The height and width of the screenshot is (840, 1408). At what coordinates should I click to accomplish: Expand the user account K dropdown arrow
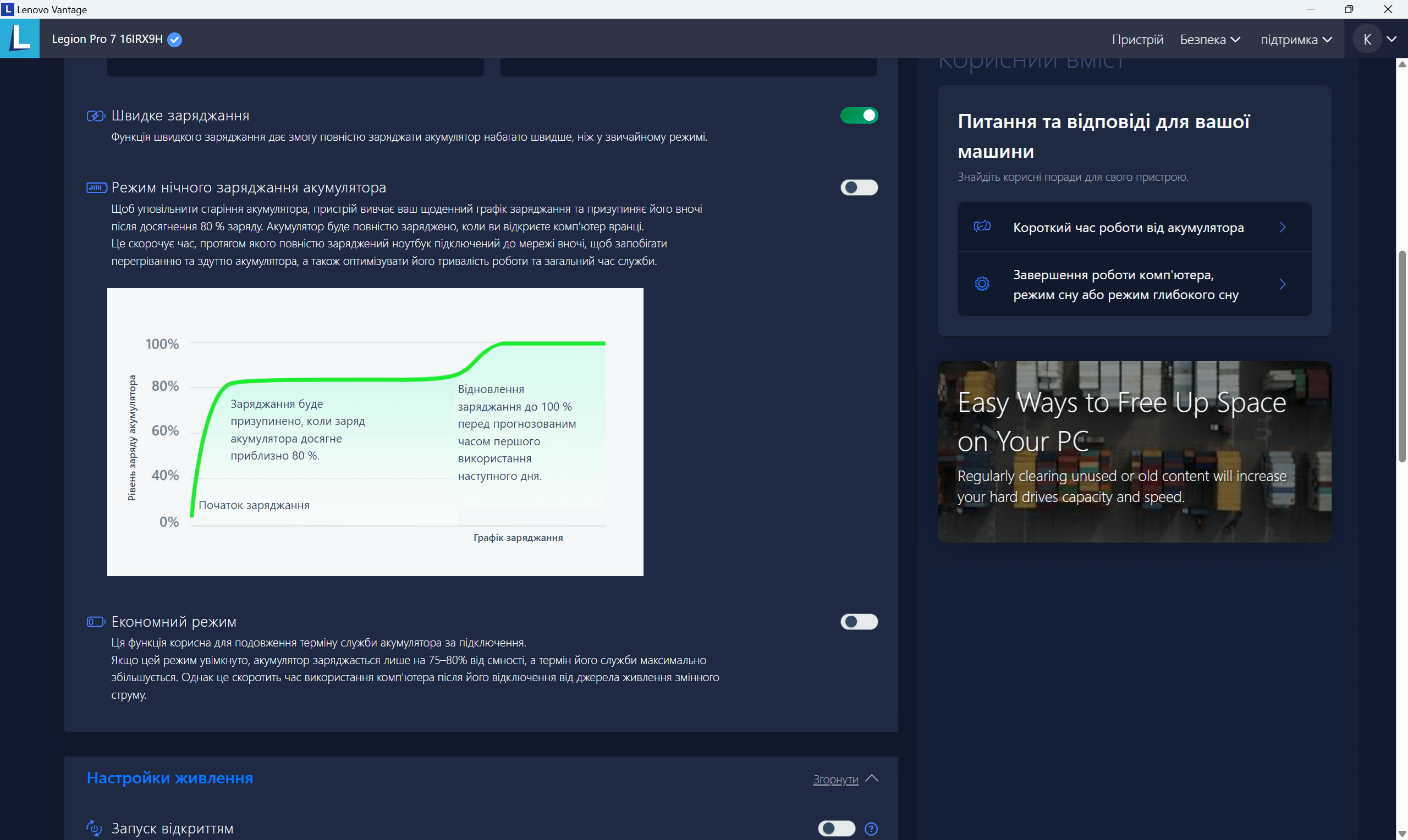click(1391, 39)
